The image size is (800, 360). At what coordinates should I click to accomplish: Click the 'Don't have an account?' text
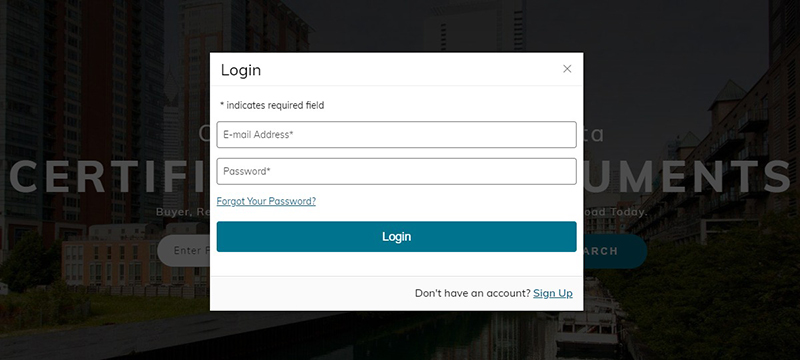(x=472, y=293)
